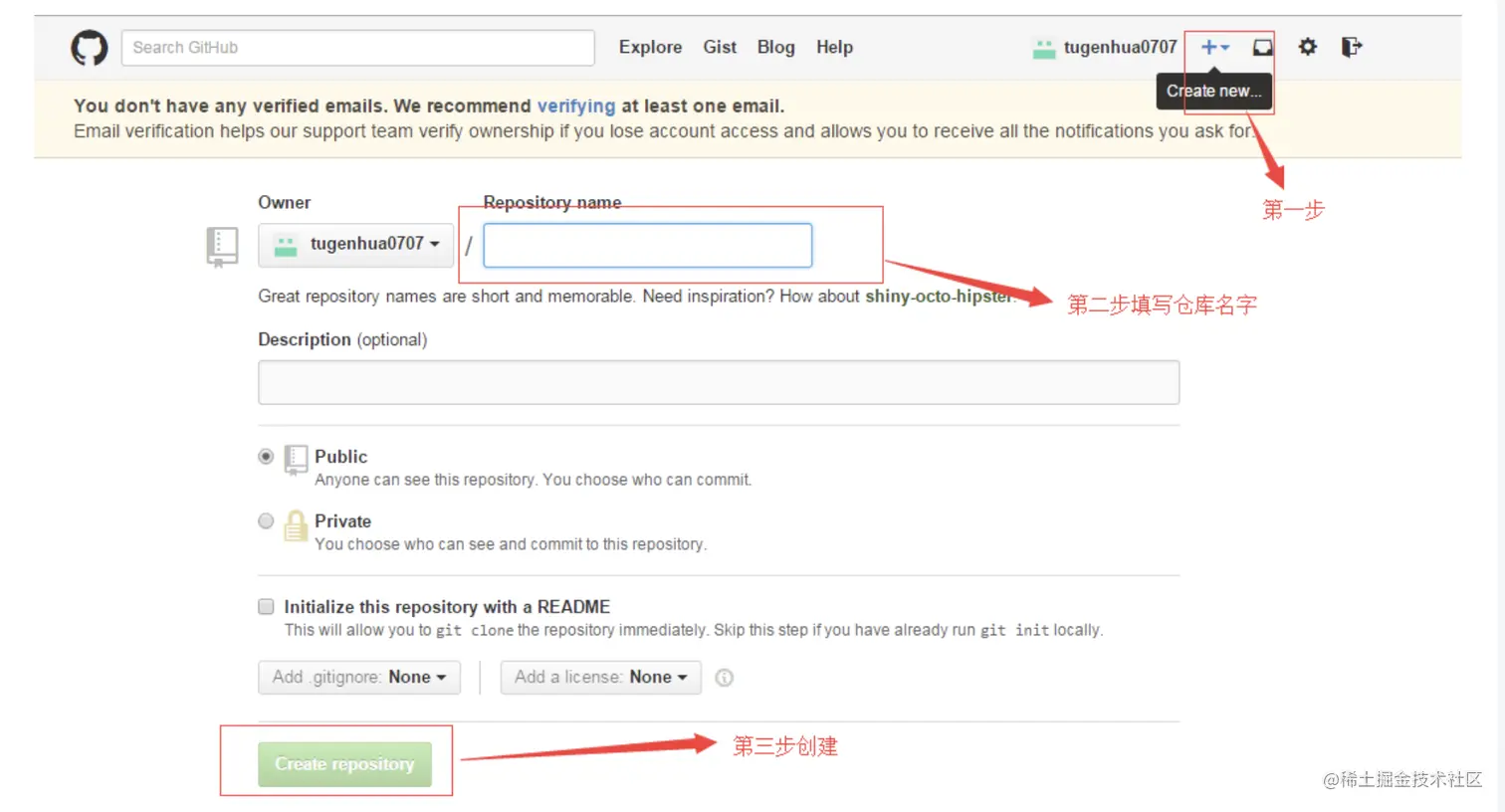
Task: Open the Add a license dropdown
Action: (601, 678)
